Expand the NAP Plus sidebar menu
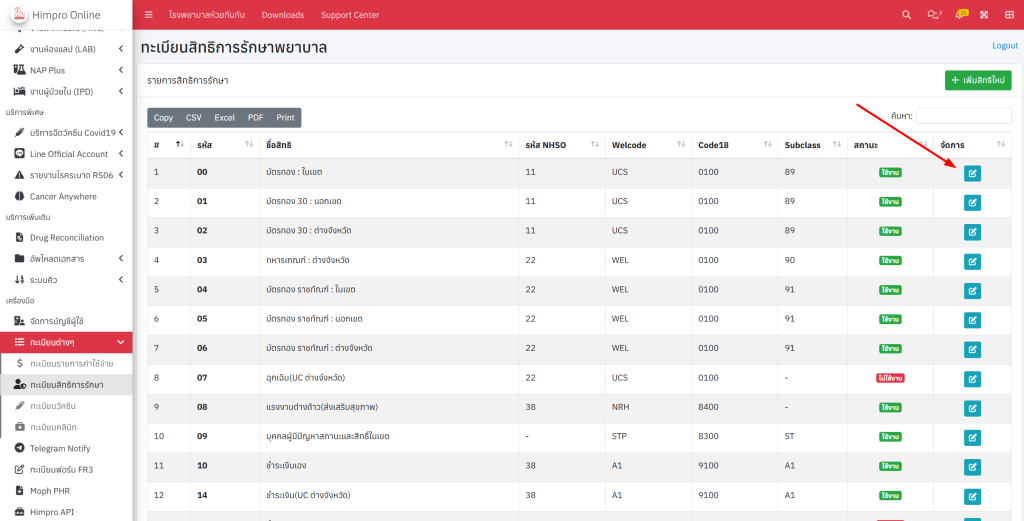The width and height of the screenshot is (1024, 521). tap(66, 70)
